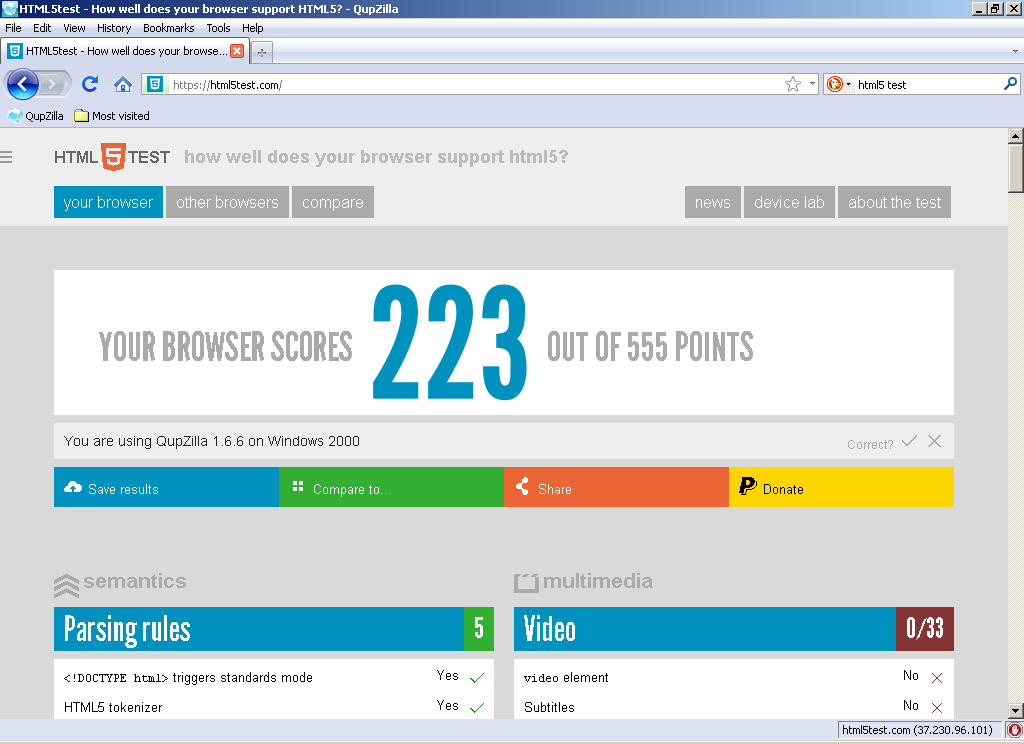
Task: Open the View menu
Action: point(74,28)
